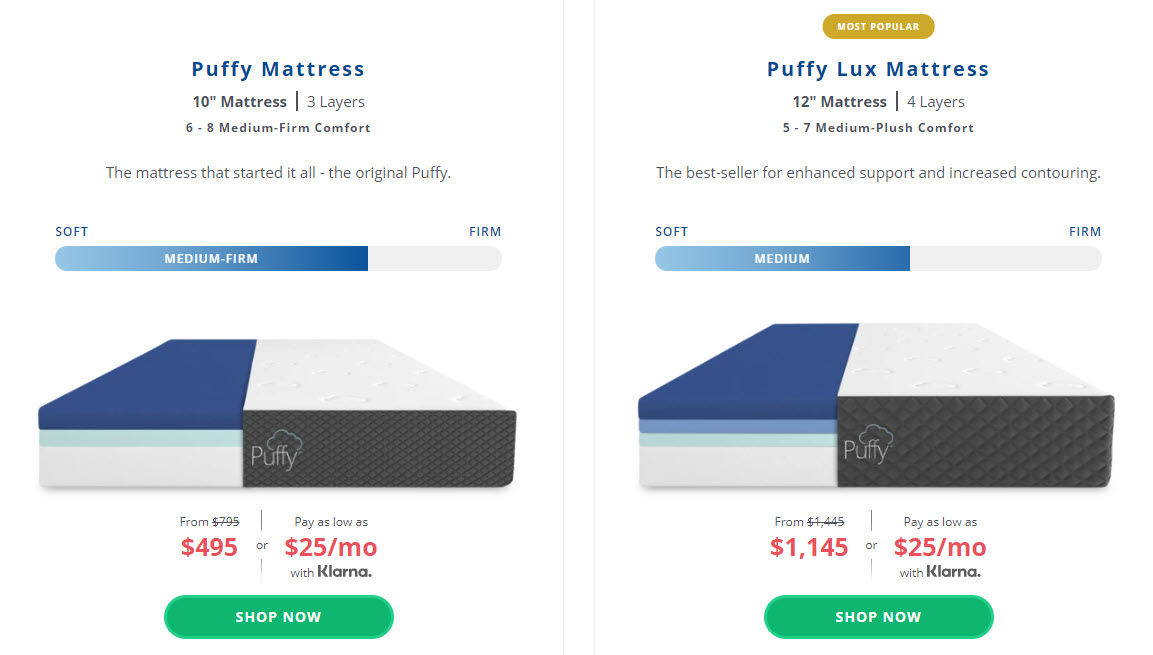
Task: Click the Medium-Firm firmness bar
Action: pyautogui.click(x=212, y=259)
